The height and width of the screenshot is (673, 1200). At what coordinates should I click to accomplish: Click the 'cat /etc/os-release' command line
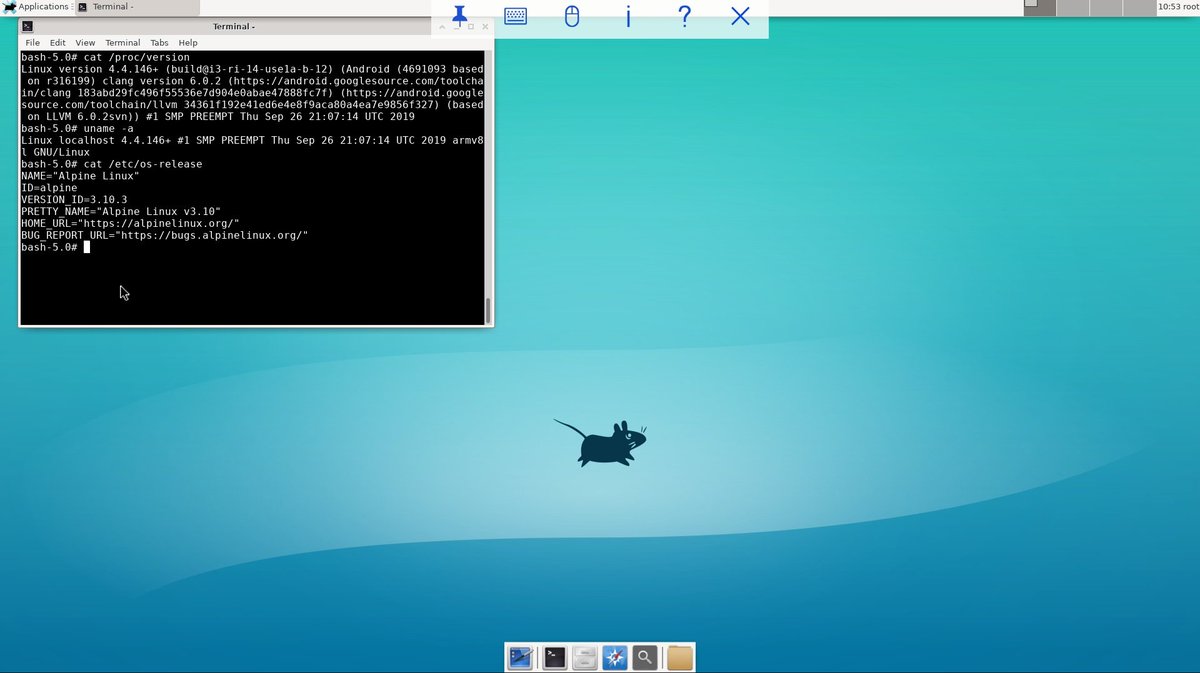(x=111, y=164)
